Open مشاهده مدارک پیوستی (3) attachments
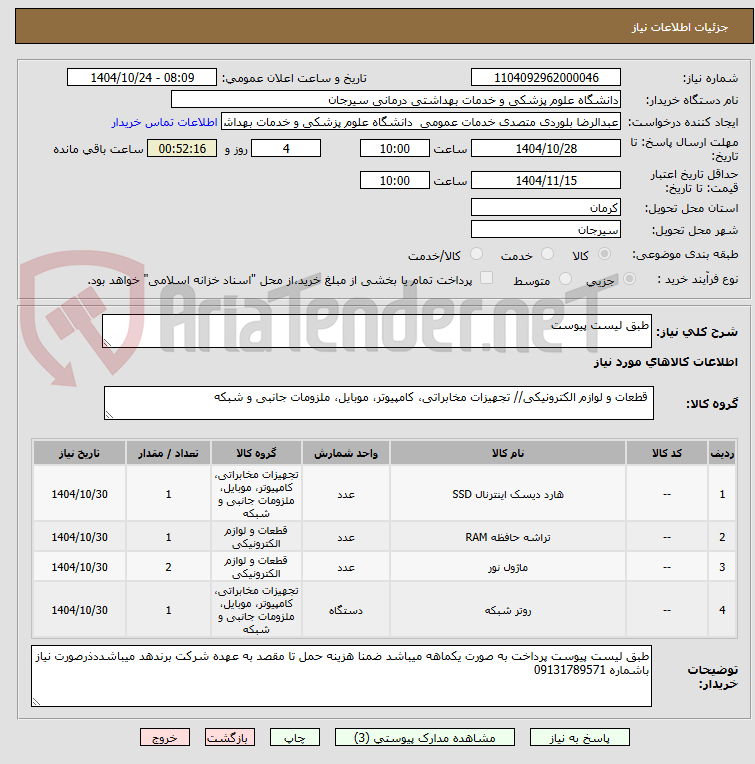This screenshot has height=764, width=755. pyautogui.click(x=424, y=738)
